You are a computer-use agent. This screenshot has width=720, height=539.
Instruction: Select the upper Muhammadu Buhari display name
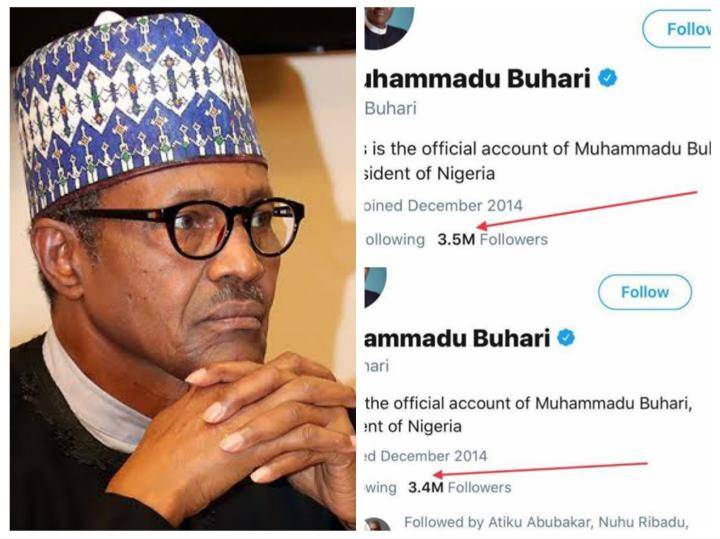(477, 79)
